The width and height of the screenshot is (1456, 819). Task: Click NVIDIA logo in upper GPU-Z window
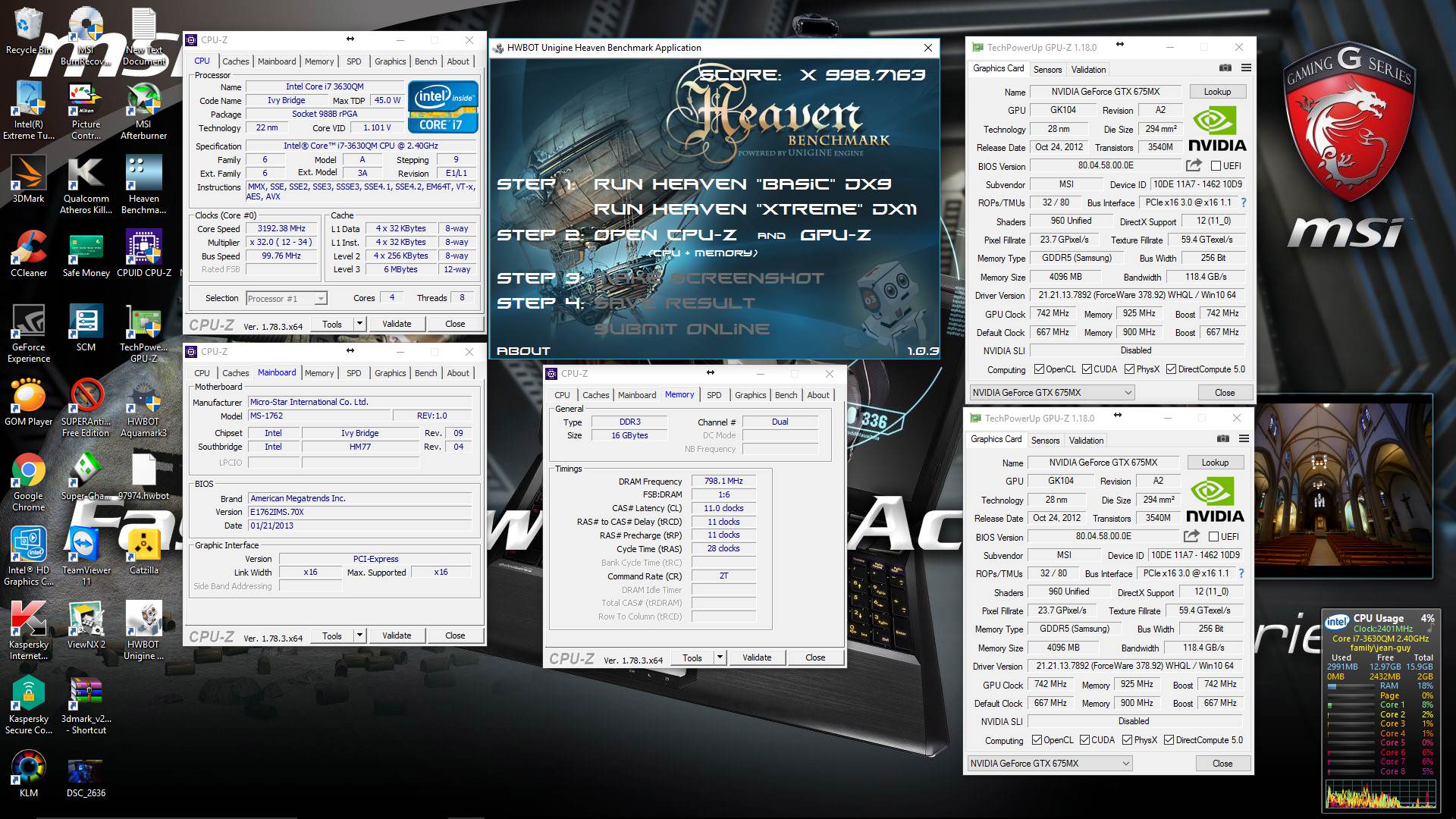[1216, 129]
